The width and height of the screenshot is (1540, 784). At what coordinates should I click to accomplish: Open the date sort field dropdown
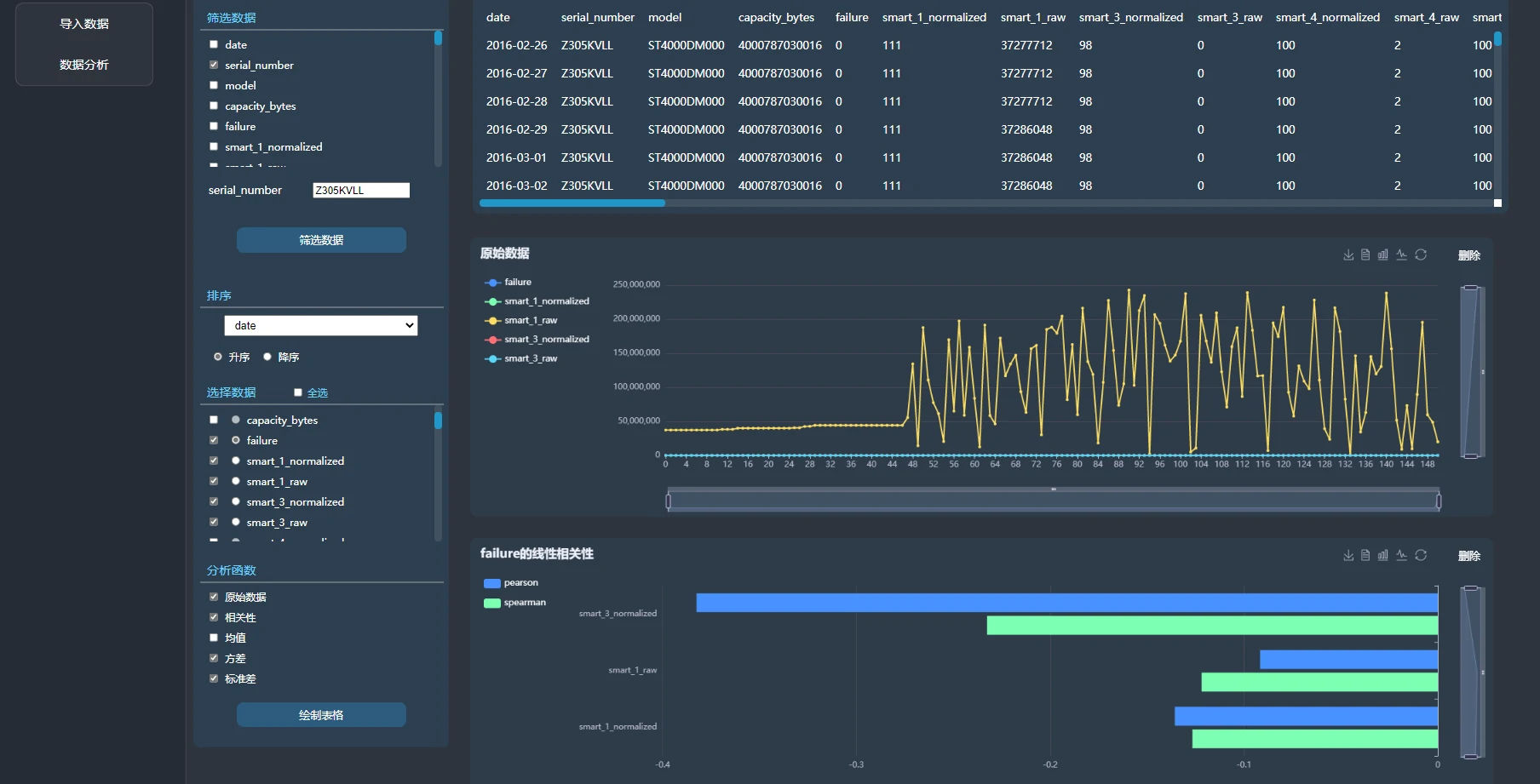click(321, 325)
